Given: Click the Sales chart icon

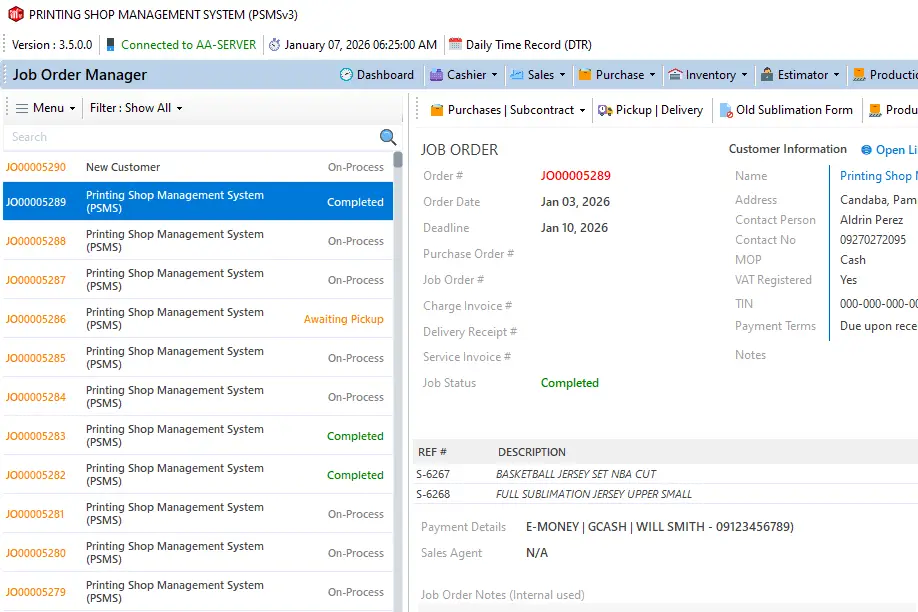Looking at the screenshot, I should [517, 75].
